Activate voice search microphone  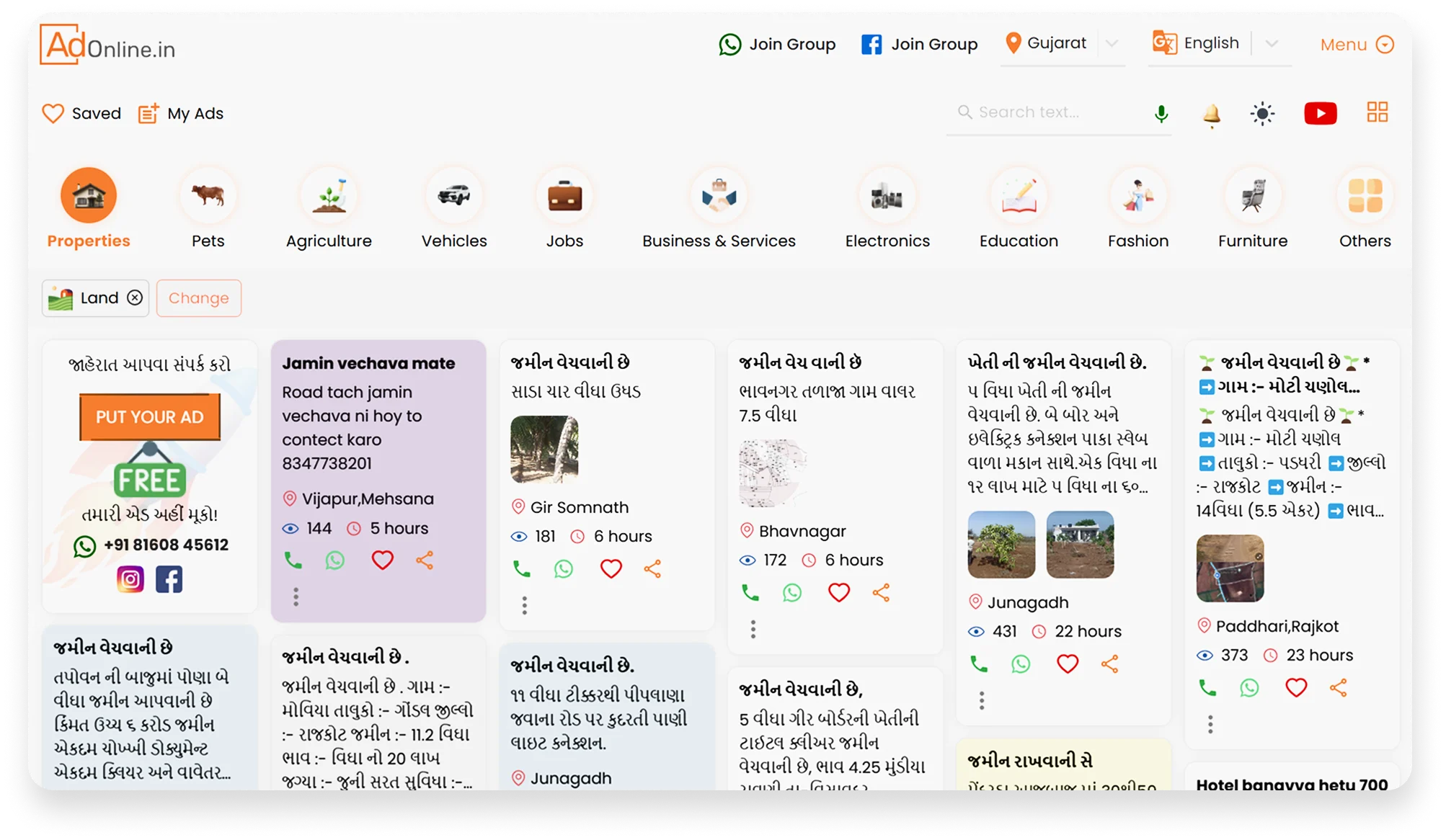tap(1161, 113)
